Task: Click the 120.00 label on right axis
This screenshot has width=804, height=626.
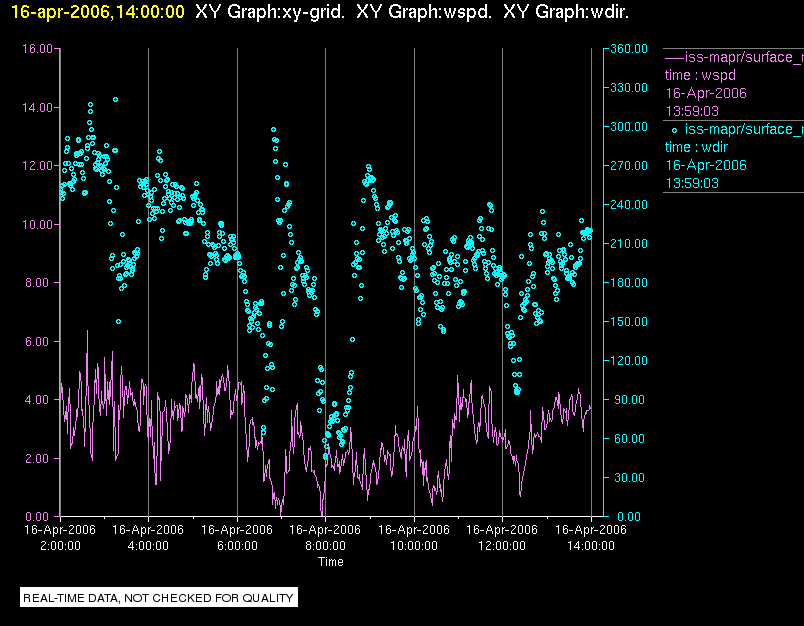Action: tap(629, 360)
